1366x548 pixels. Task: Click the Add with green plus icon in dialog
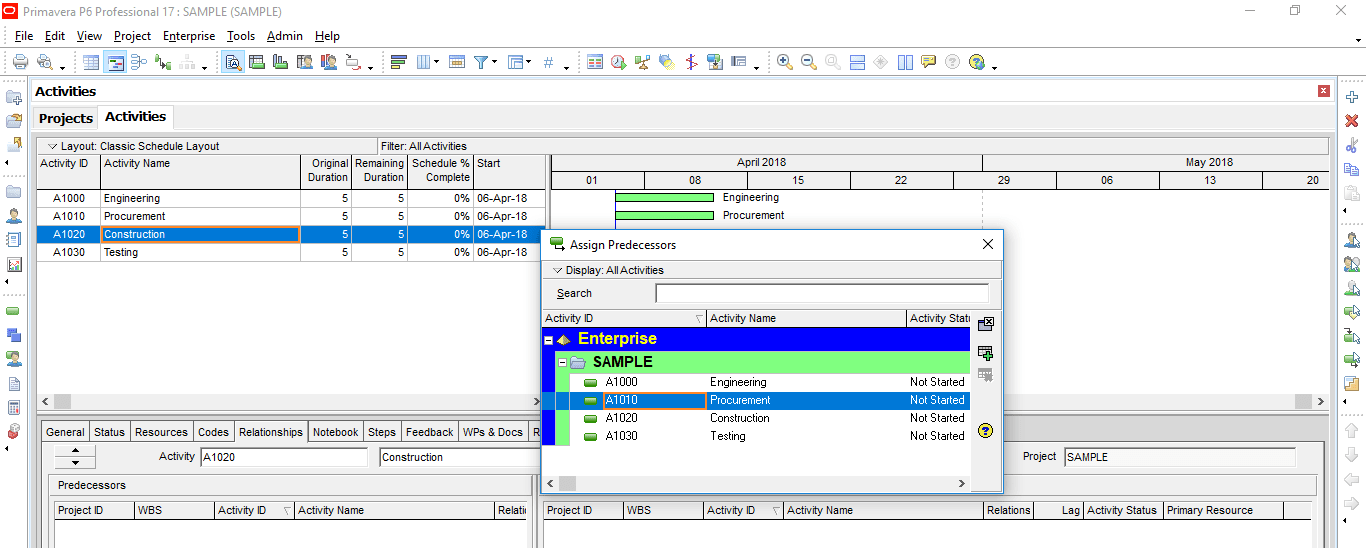[x=985, y=353]
